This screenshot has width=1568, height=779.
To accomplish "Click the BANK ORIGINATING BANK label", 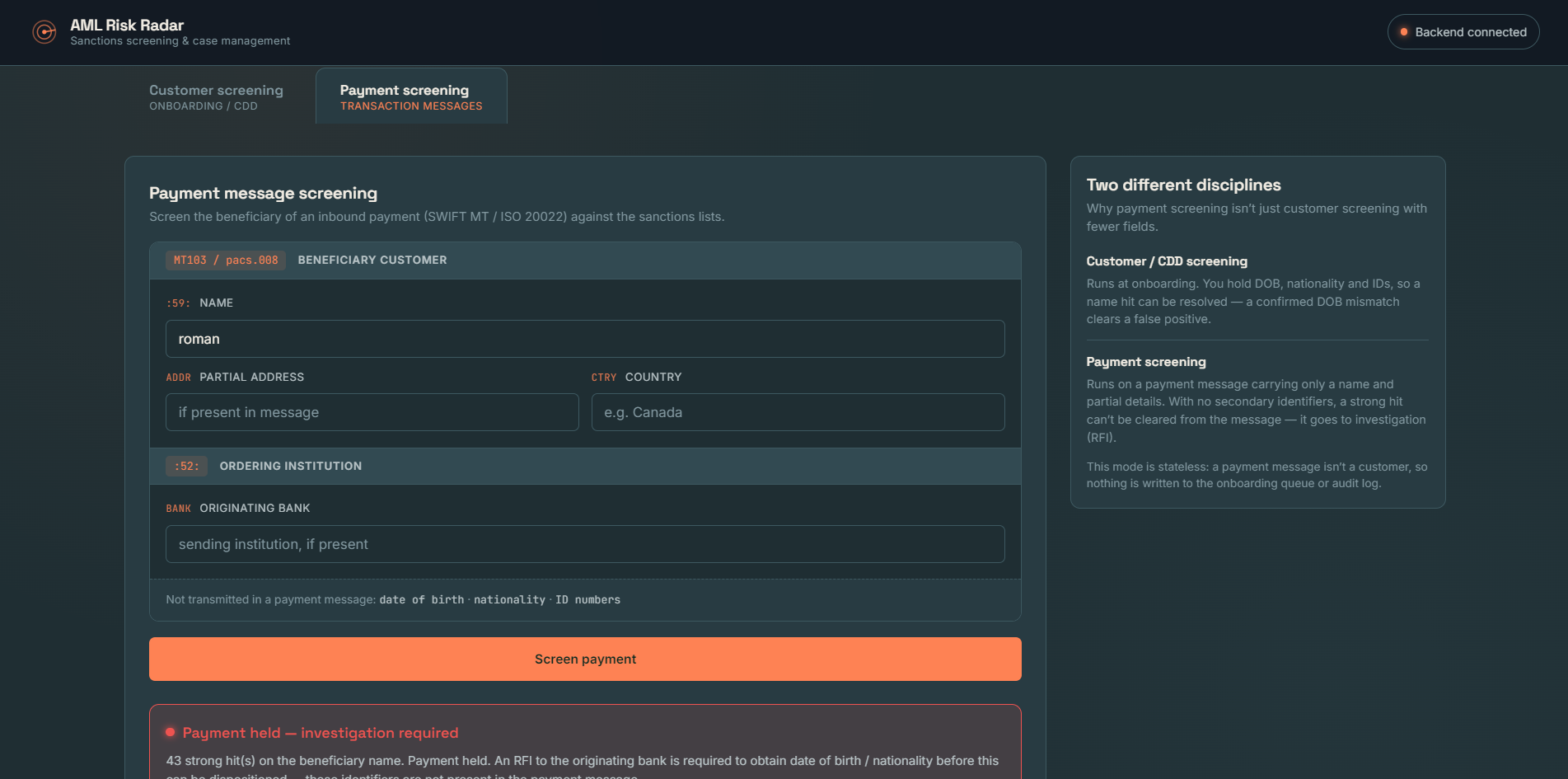I will 238,509.
